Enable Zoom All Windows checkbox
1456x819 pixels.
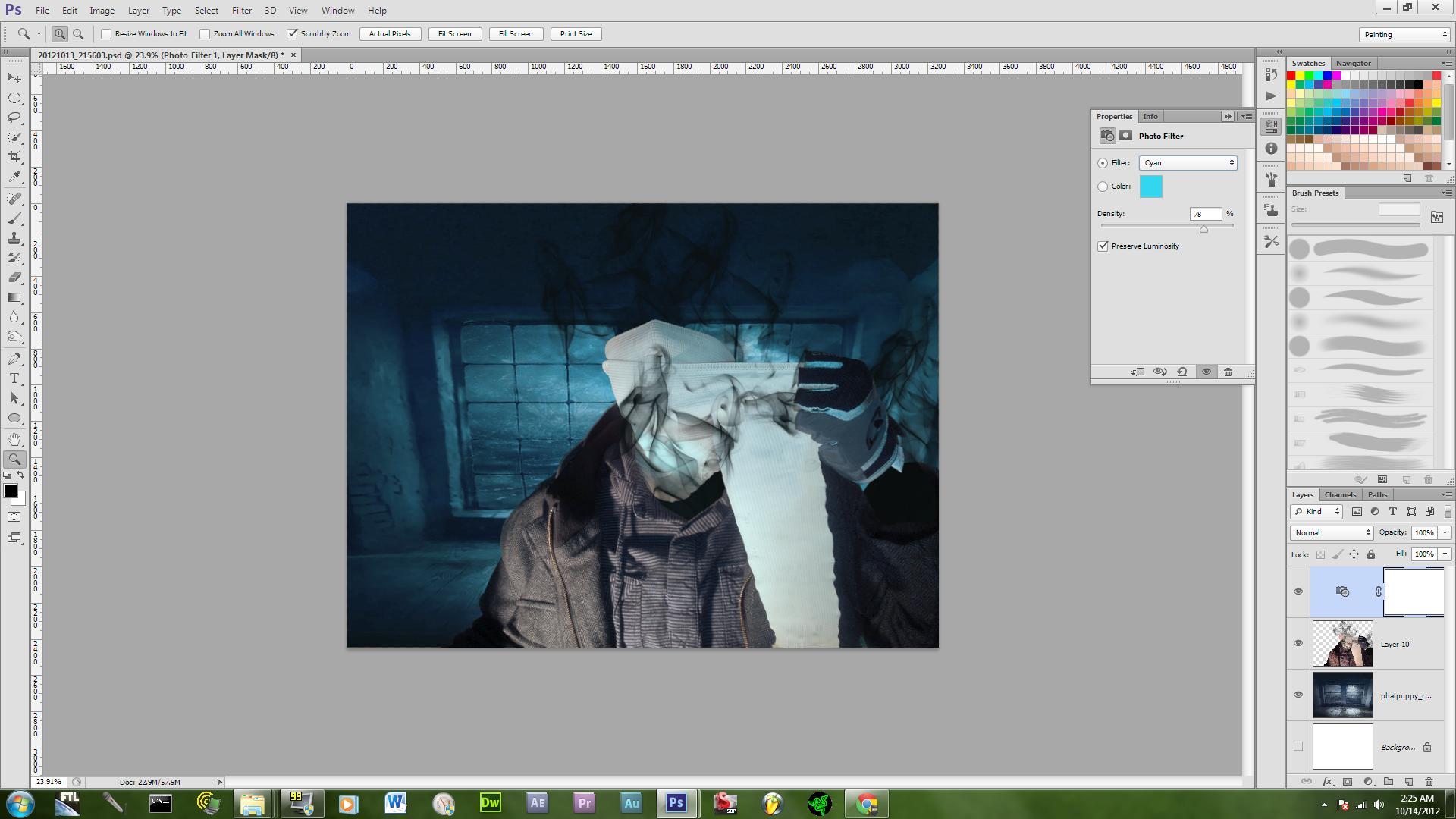pos(205,34)
